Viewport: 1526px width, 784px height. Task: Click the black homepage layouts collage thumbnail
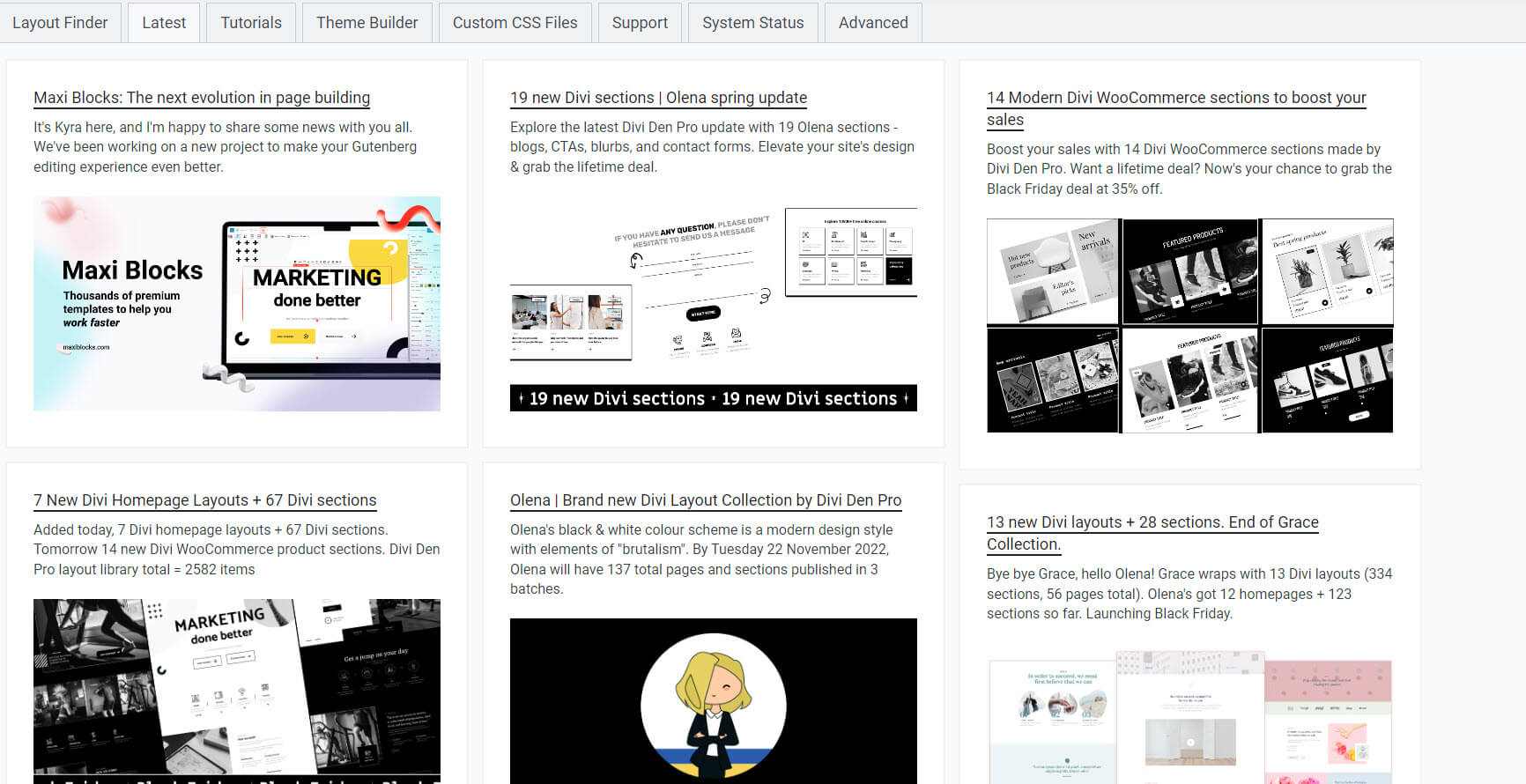237,692
